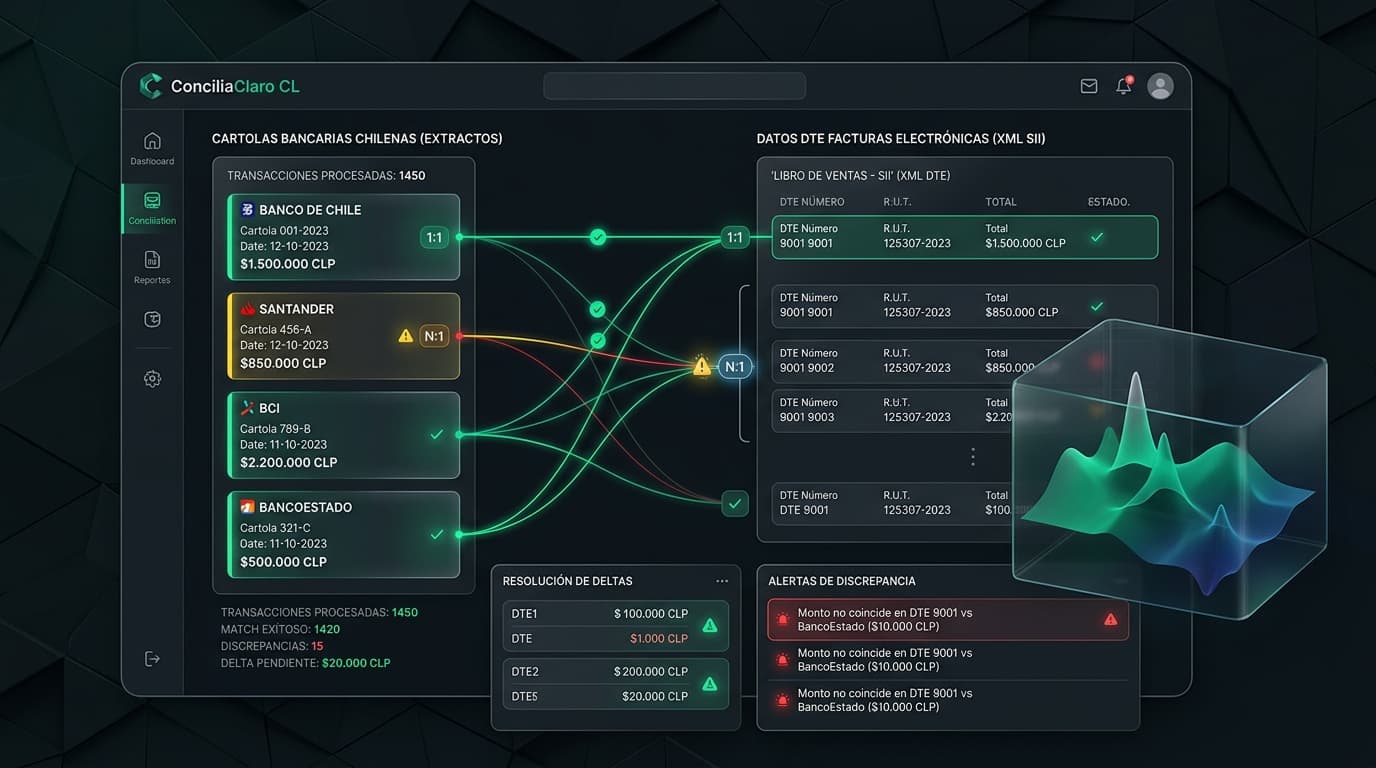Click the R.U.T. column header
This screenshot has height=768, width=1376.
(x=898, y=202)
